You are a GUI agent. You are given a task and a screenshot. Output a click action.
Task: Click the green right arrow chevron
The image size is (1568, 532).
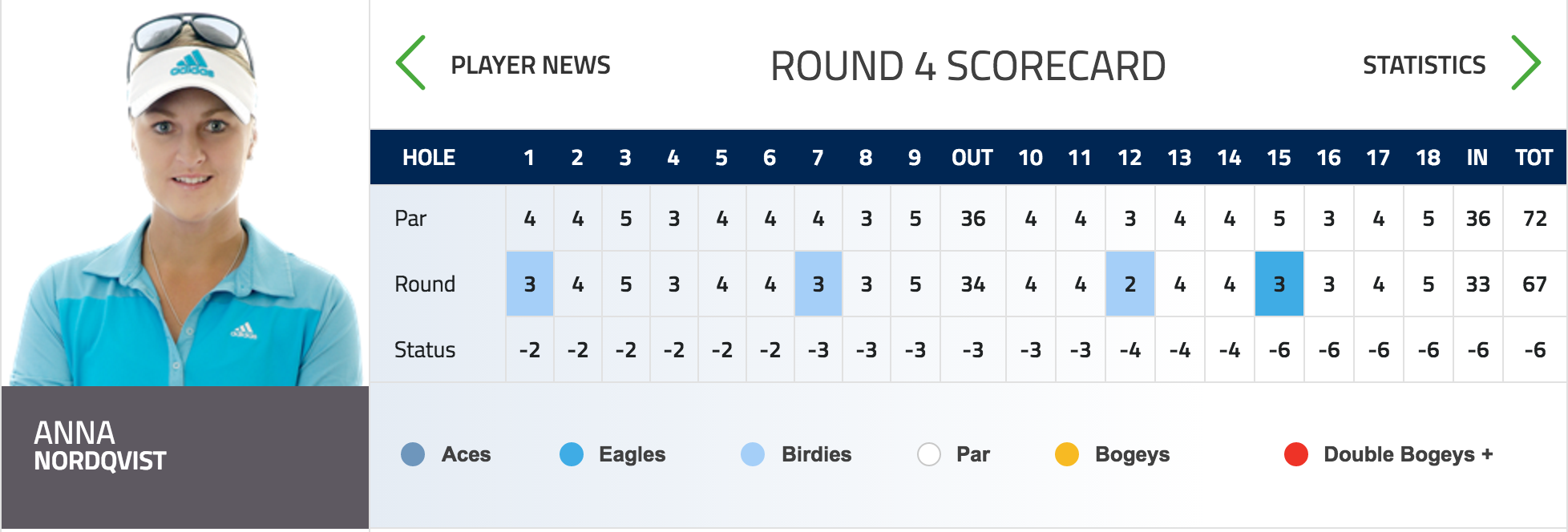coord(1526,62)
